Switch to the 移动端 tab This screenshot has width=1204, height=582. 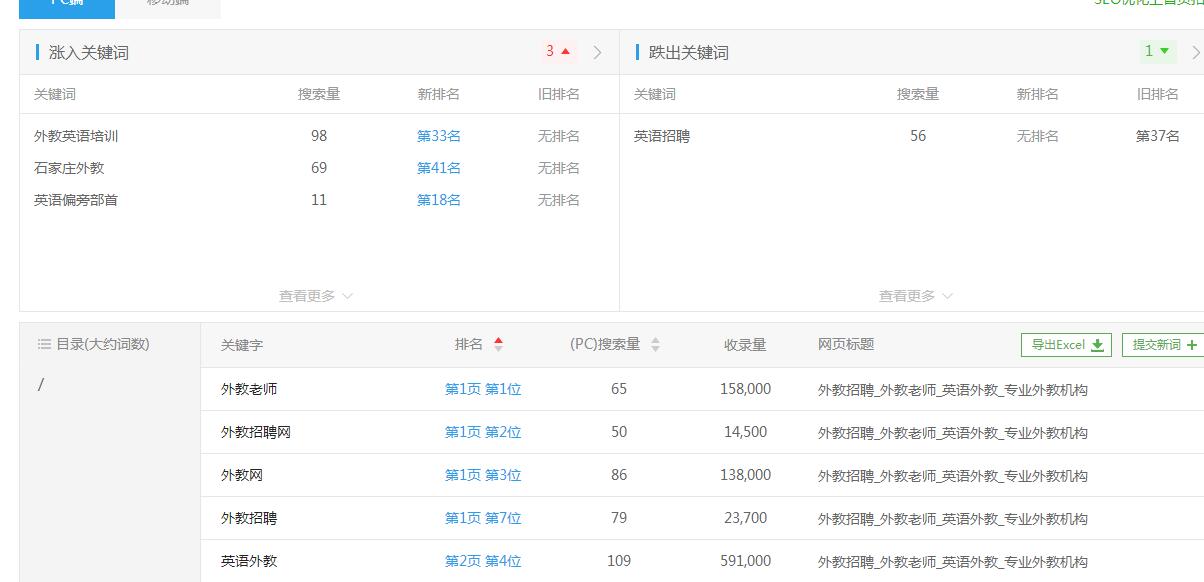pos(168,5)
